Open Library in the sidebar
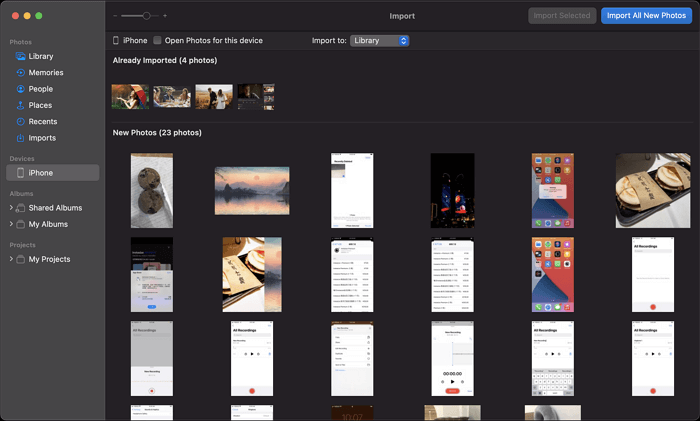 40,56
